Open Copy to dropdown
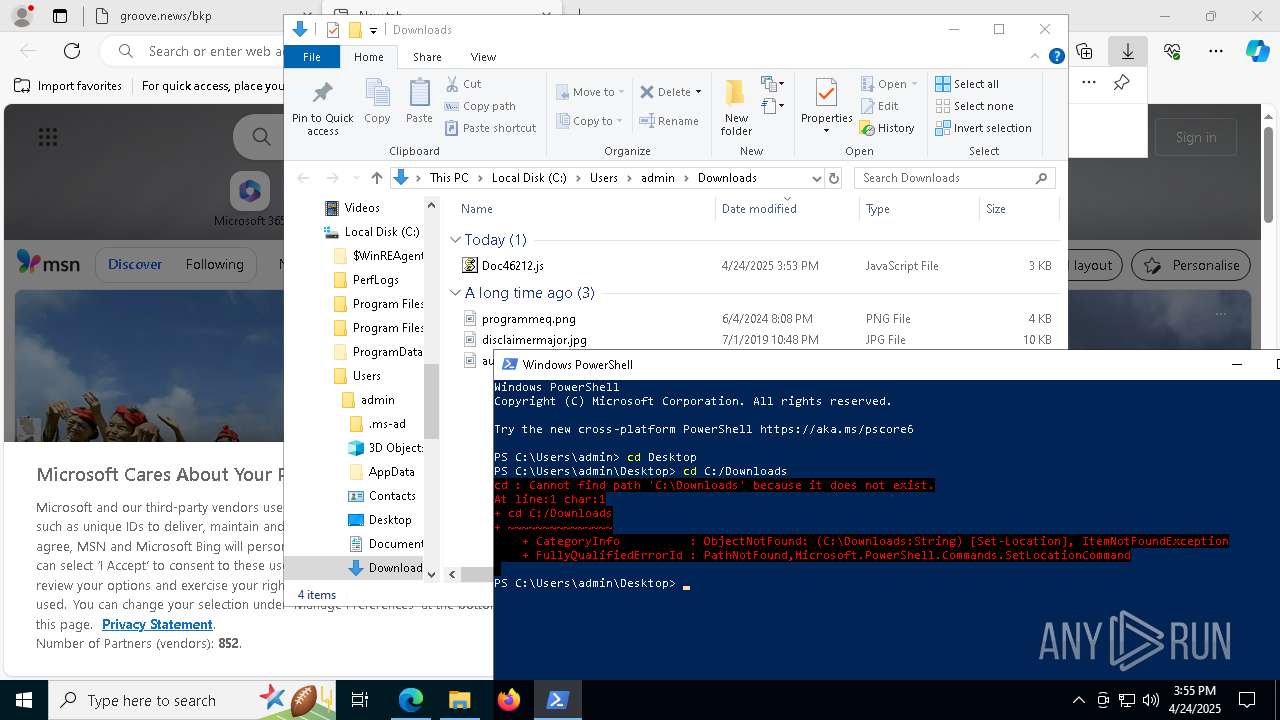The image size is (1280, 720). [x=590, y=121]
